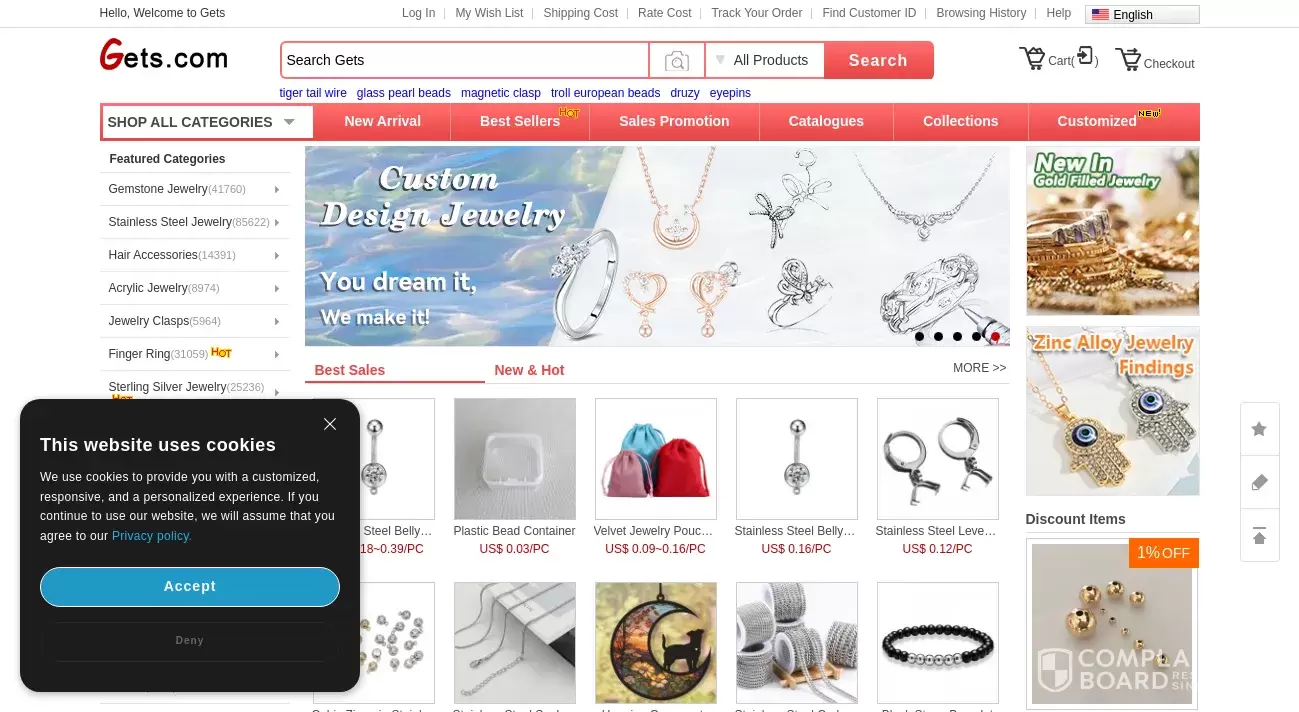Expand Gemstone Jewelry category arrow

point(277,189)
